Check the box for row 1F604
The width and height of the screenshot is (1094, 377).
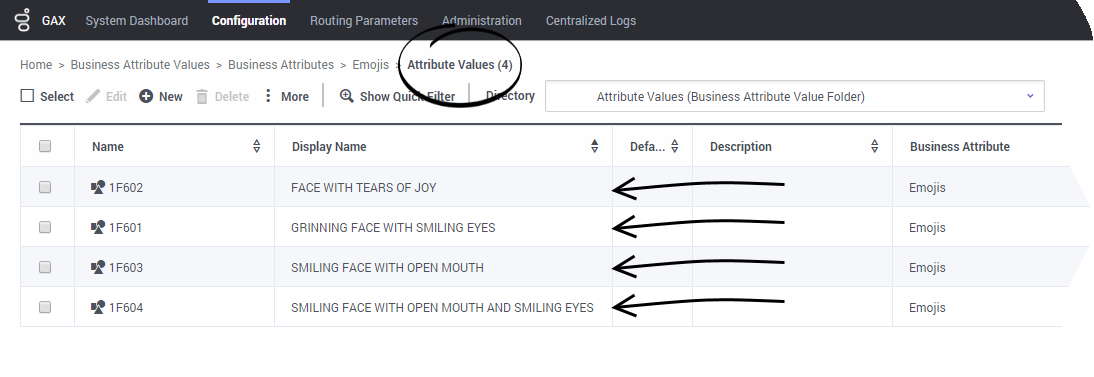(x=45, y=306)
